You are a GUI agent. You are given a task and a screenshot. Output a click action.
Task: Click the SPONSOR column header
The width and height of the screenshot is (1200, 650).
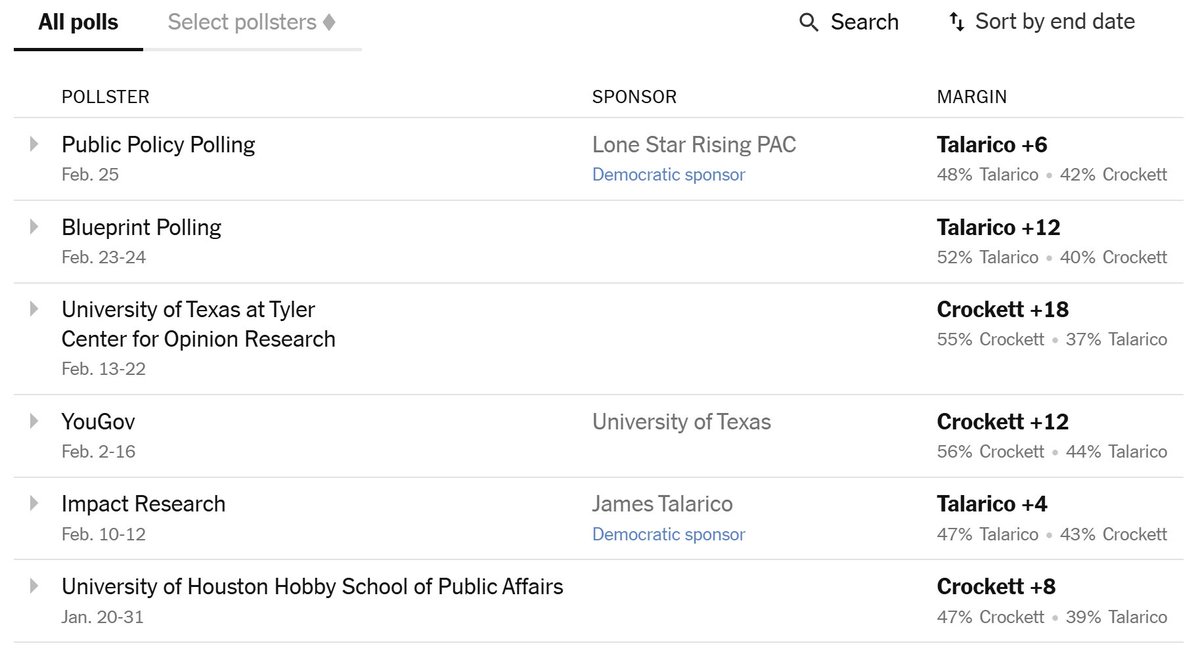click(634, 97)
